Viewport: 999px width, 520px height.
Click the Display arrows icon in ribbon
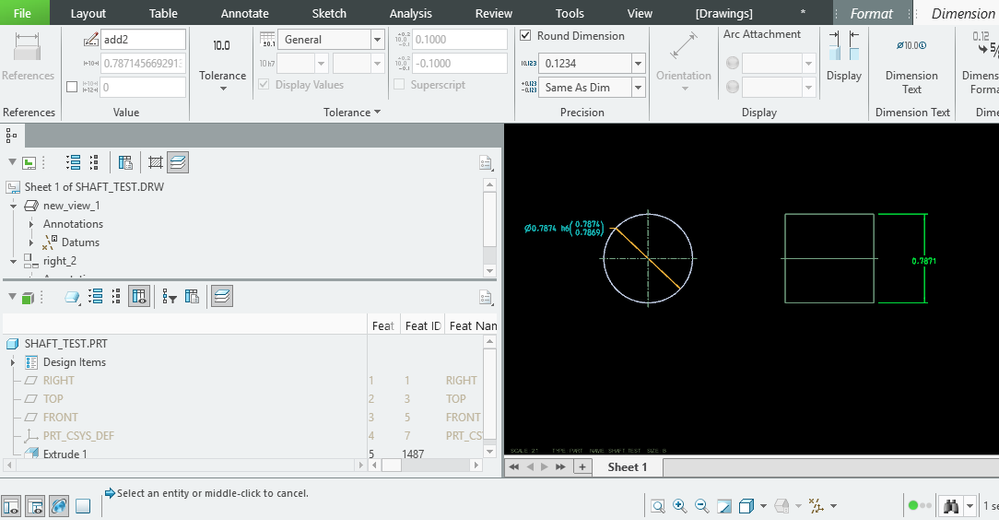(x=843, y=48)
